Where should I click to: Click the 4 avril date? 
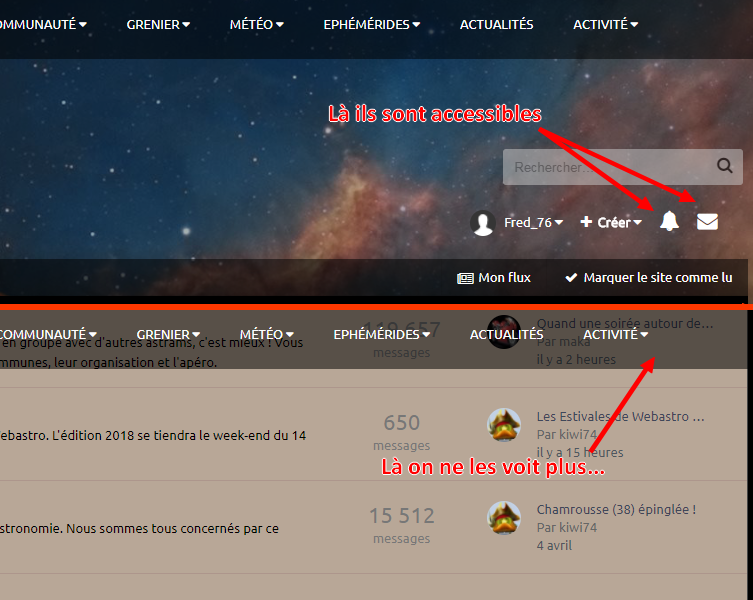[x=554, y=546]
